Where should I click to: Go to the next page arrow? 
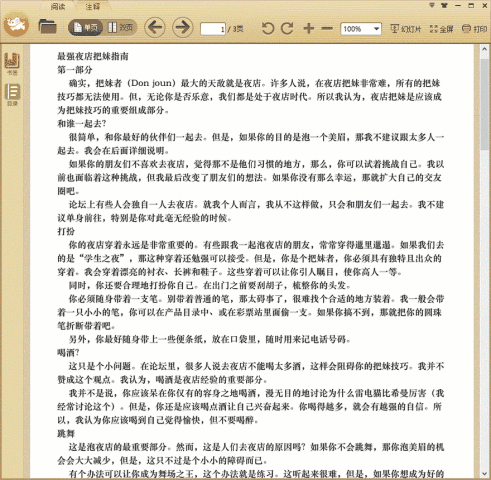[x=182, y=27]
